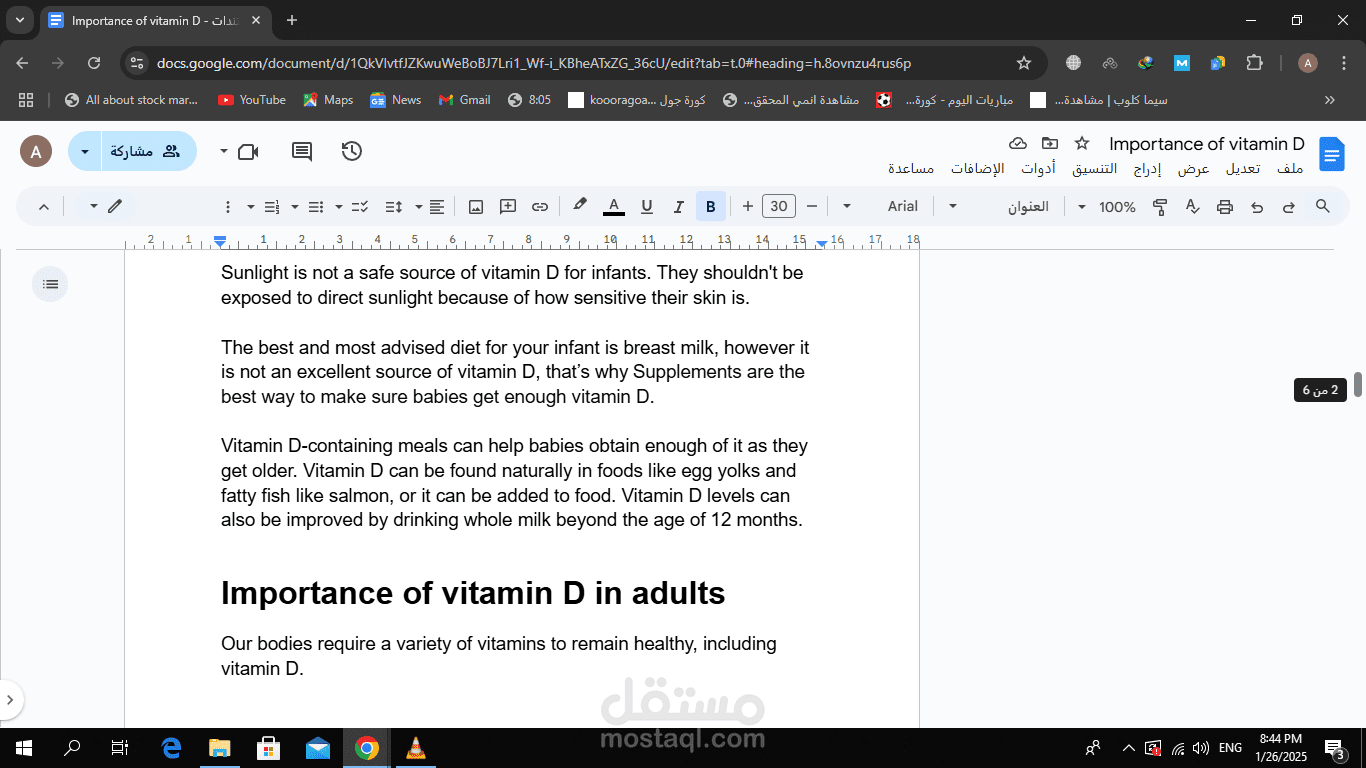Collapse the menus with the up chevron
1366x768 pixels.
pos(43,207)
